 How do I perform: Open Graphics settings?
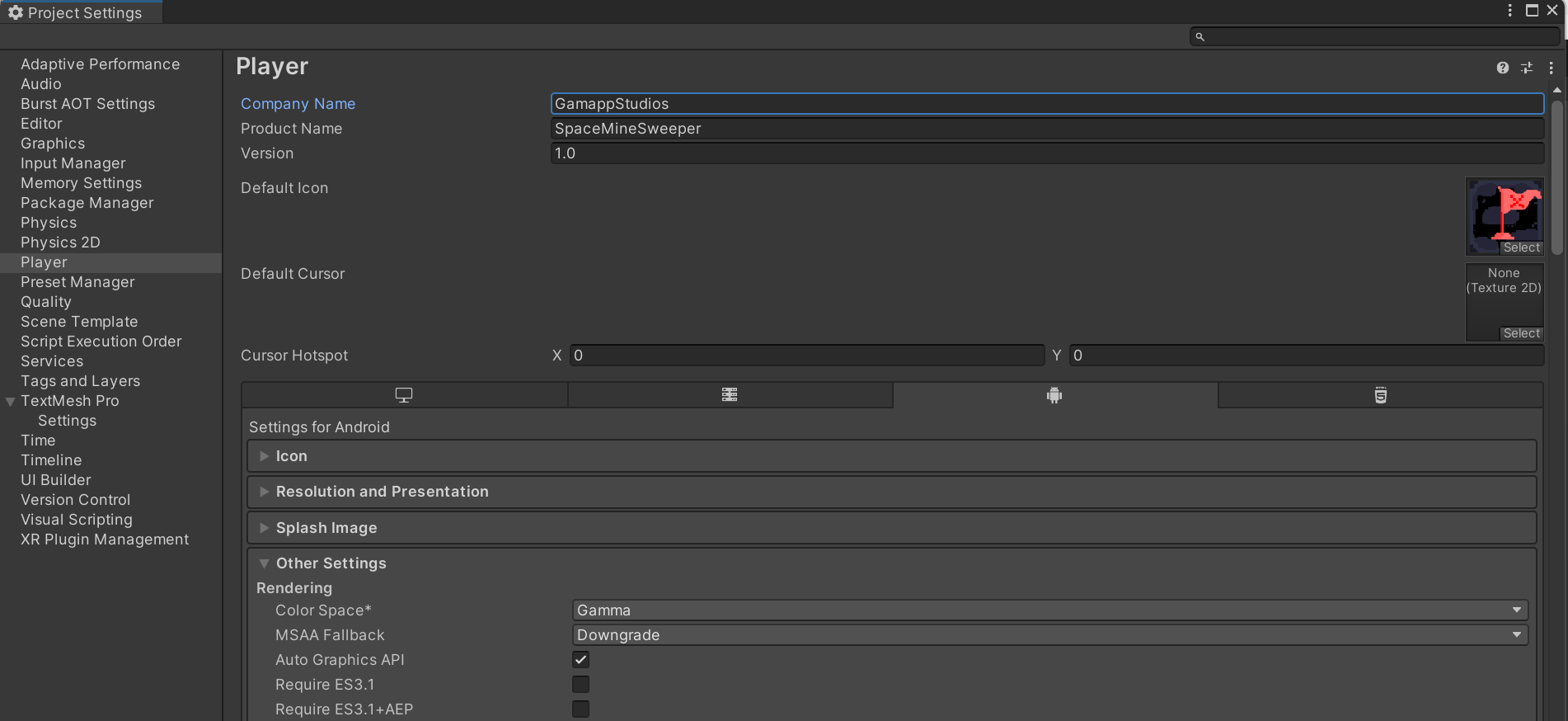(53, 144)
